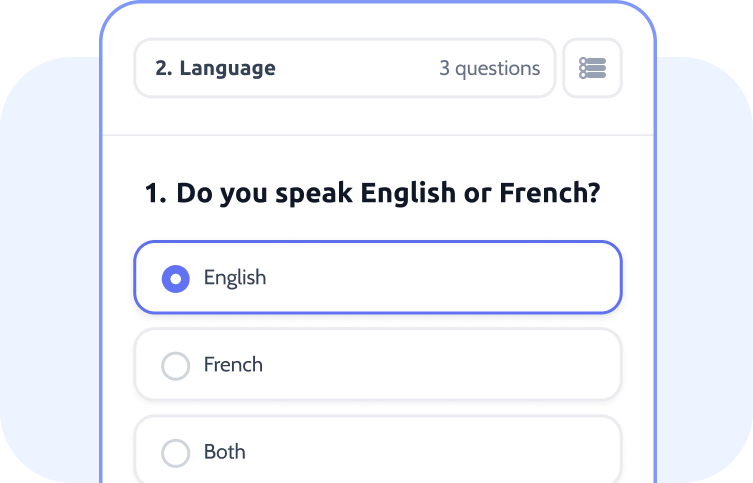Click the "Both" answer label text
This screenshot has width=753, height=483.
[225, 452]
